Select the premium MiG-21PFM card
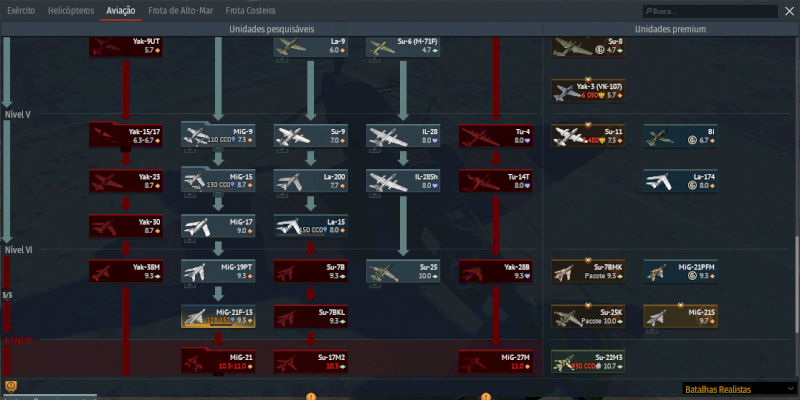Viewport: 800px width, 400px height. [x=681, y=271]
